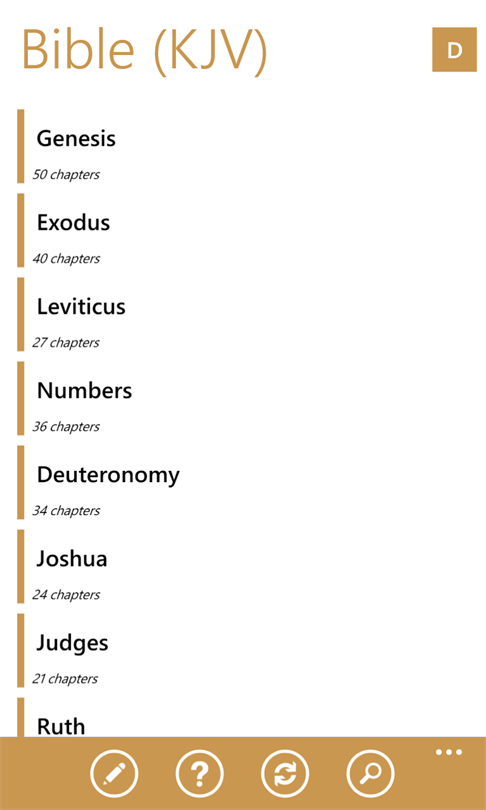Click the 27 chapters text for Leviticus
Viewport: 486px width, 810px height.
pyautogui.click(x=66, y=342)
